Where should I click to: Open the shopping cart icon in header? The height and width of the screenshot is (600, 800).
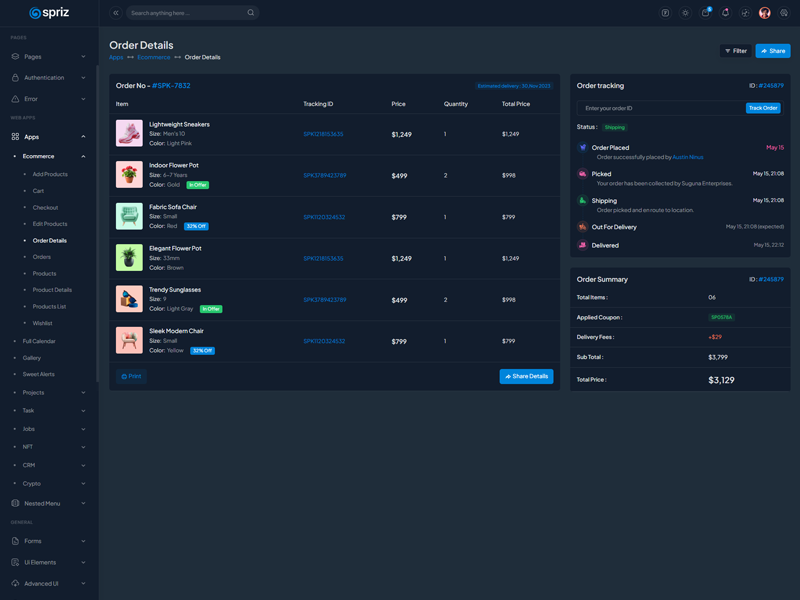pyautogui.click(x=705, y=13)
